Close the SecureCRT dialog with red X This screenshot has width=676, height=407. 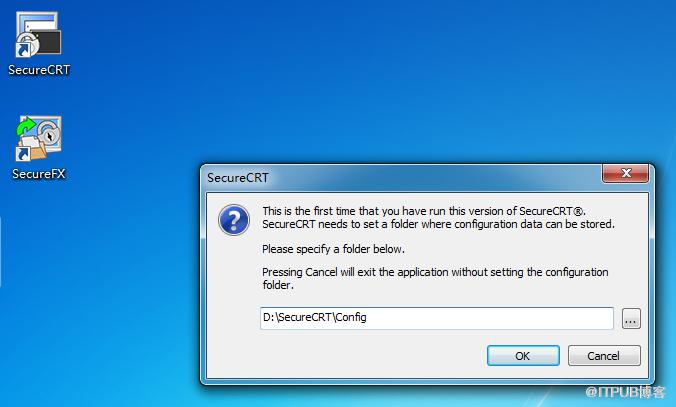(x=626, y=173)
